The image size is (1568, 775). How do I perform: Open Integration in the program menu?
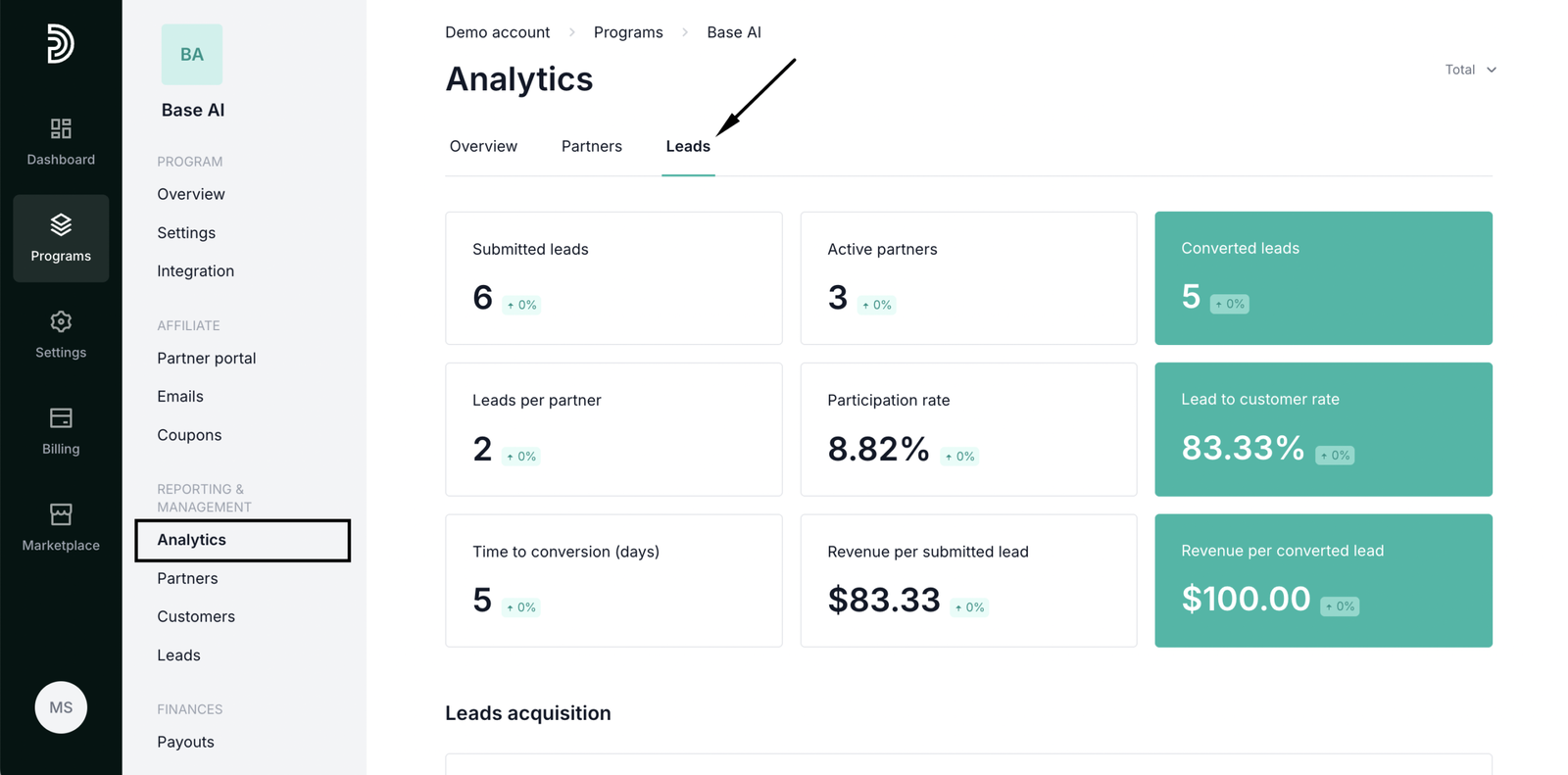pyautogui.click(x=195, y=271)
